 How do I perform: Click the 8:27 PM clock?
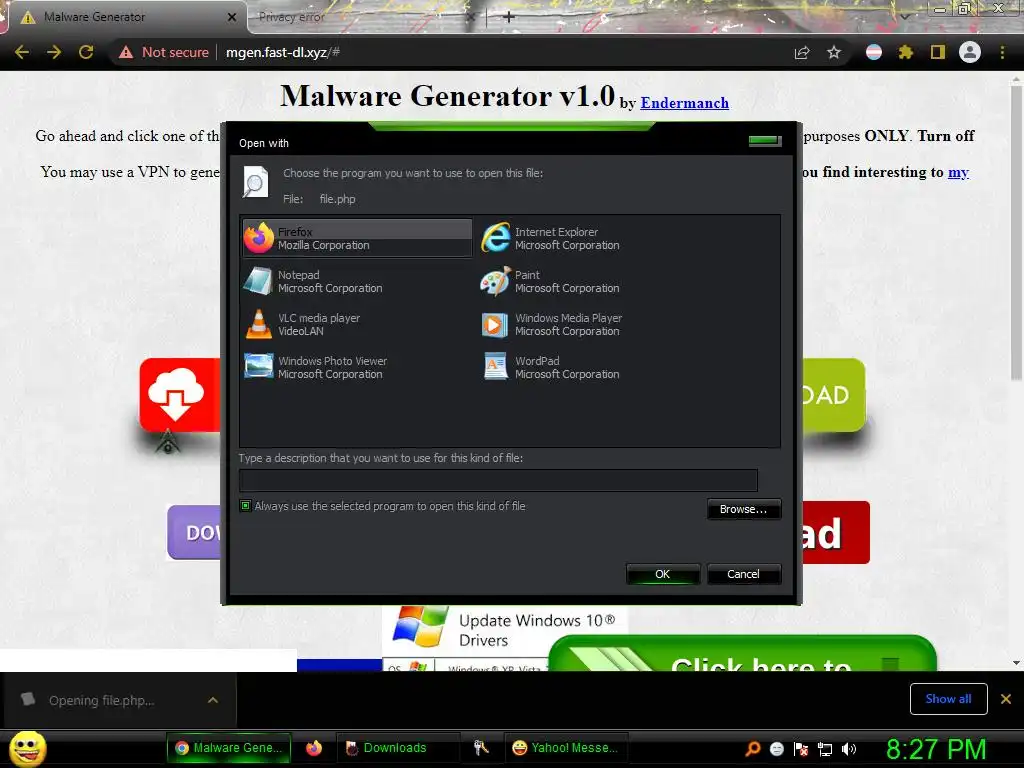[936, 749]
